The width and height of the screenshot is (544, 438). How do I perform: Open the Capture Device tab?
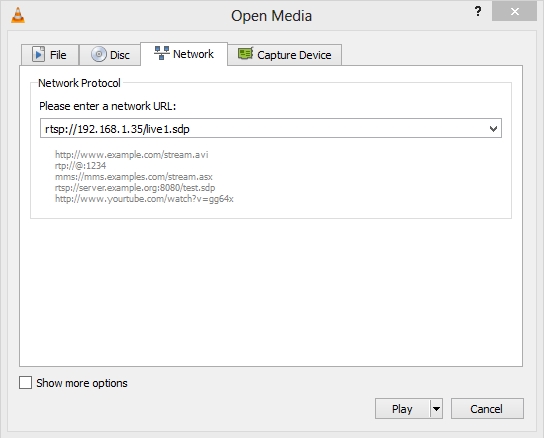tap(284, 54)
